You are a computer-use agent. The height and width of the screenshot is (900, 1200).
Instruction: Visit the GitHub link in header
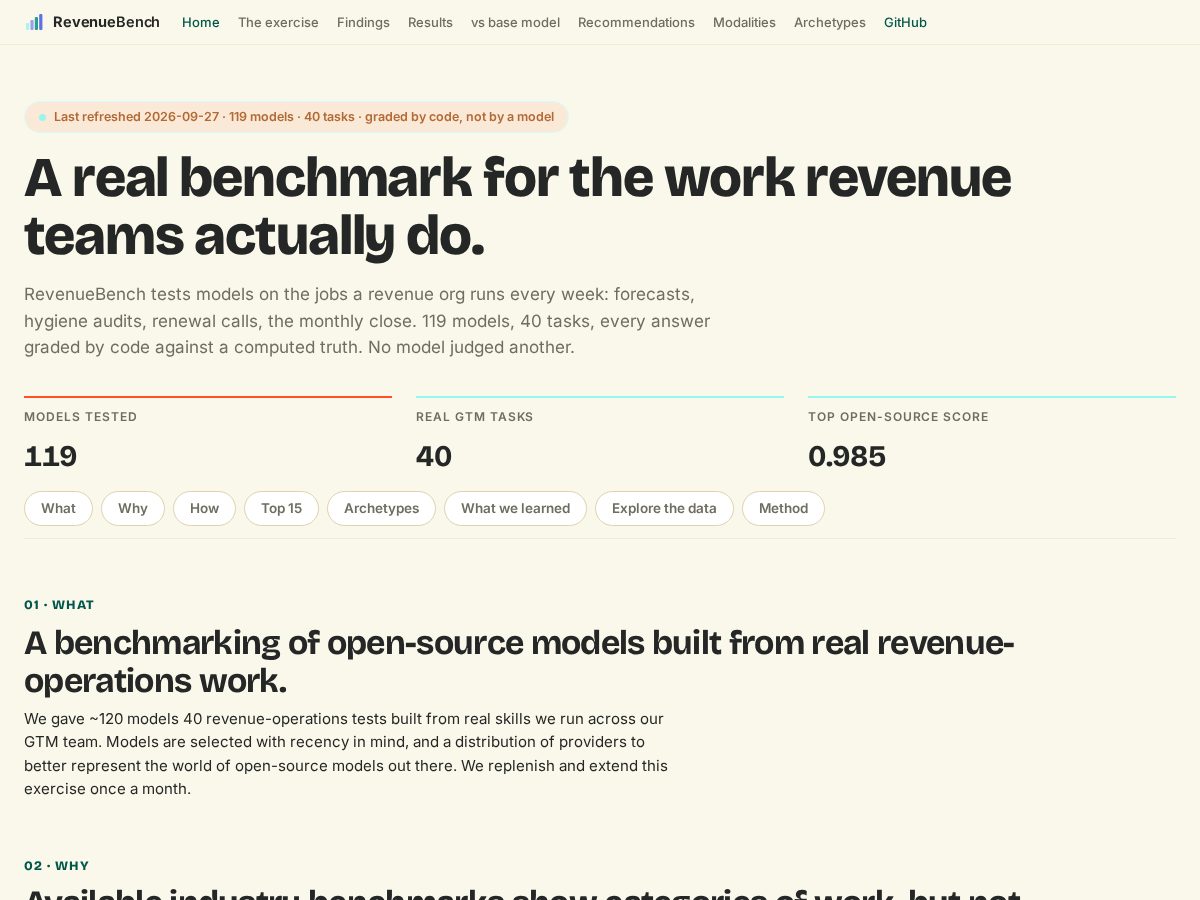[905, 22]
